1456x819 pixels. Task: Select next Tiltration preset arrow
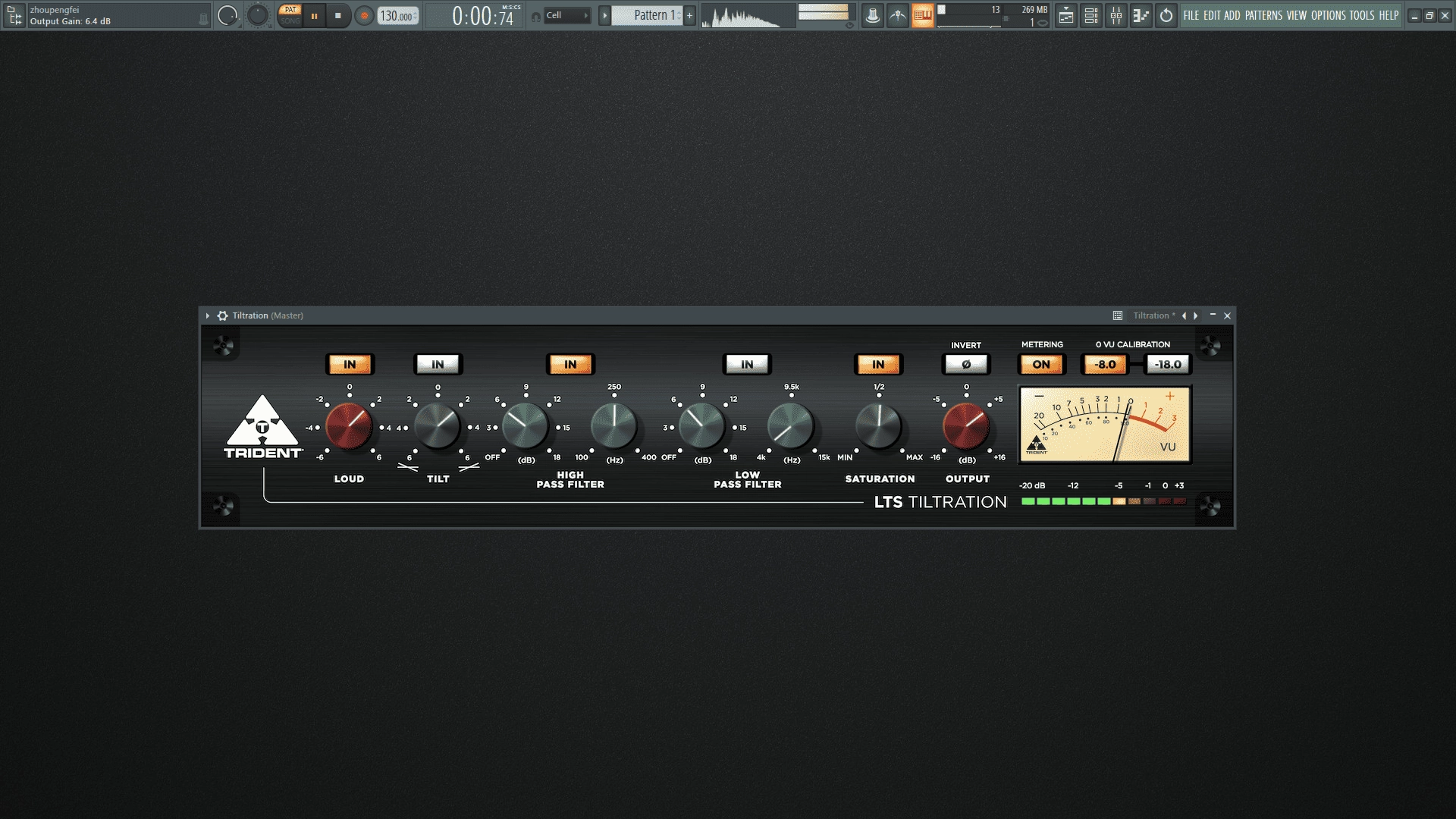click(x=1196, y=315)
